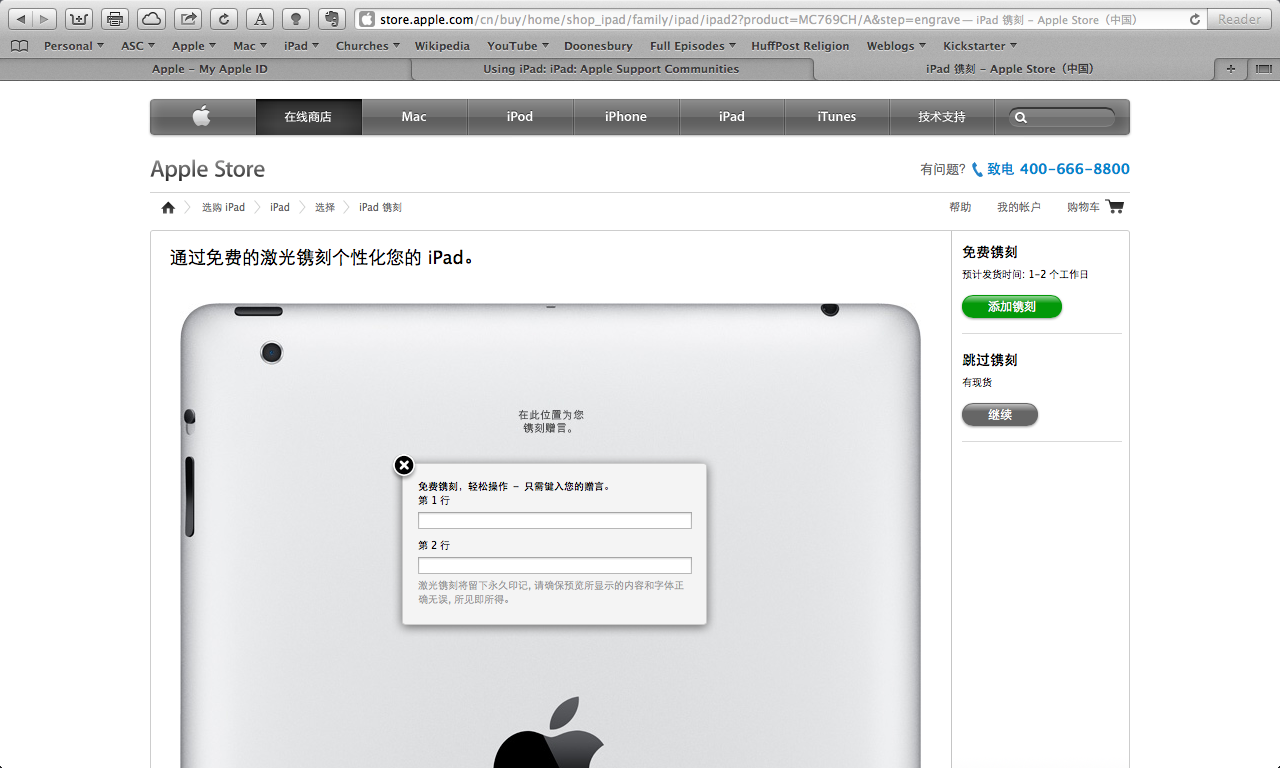
Task: Click the toolbar reload button beside Share
Action: [223, 19]
